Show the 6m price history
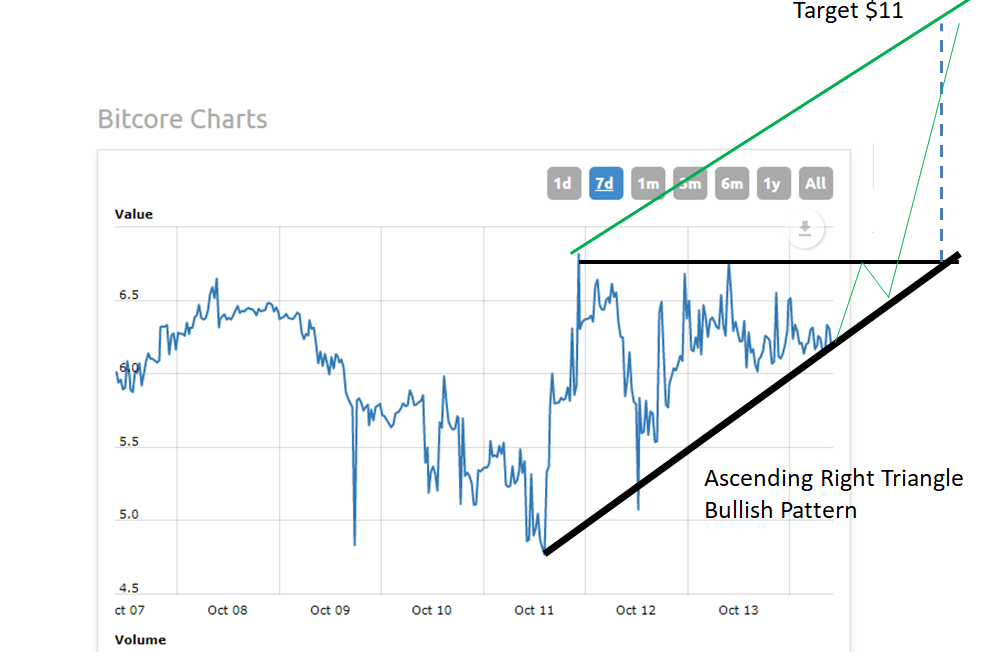Image resolution: width=993 pixels, height=665 pixels. click(x=732, y=183)
